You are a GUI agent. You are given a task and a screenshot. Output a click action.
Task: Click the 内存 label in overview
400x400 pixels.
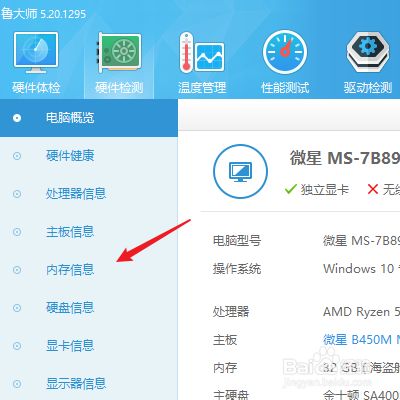(225, 368)
